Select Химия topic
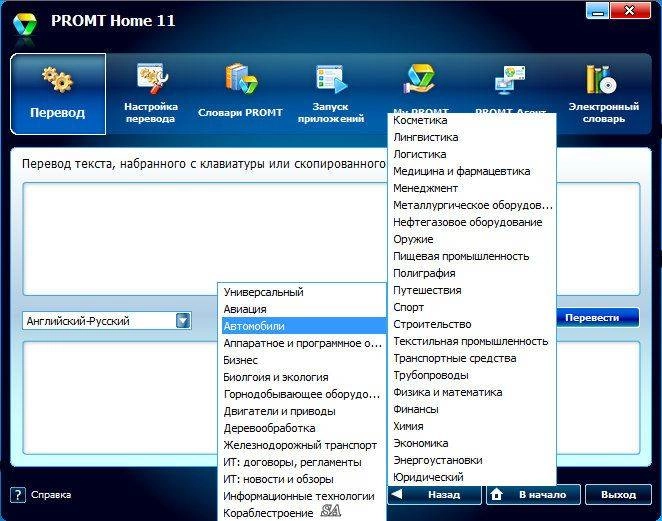The height and width of the screenshot is (521, 662). pyautogui.click(x=472, y=426)
